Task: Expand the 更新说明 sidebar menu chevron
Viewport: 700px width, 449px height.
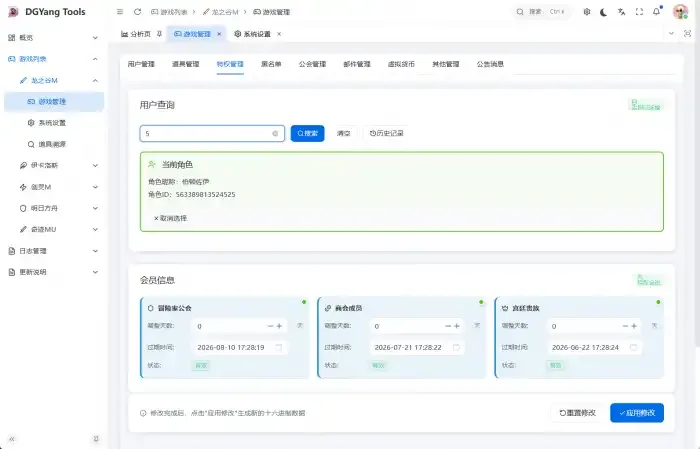Action: pos(95,272)
